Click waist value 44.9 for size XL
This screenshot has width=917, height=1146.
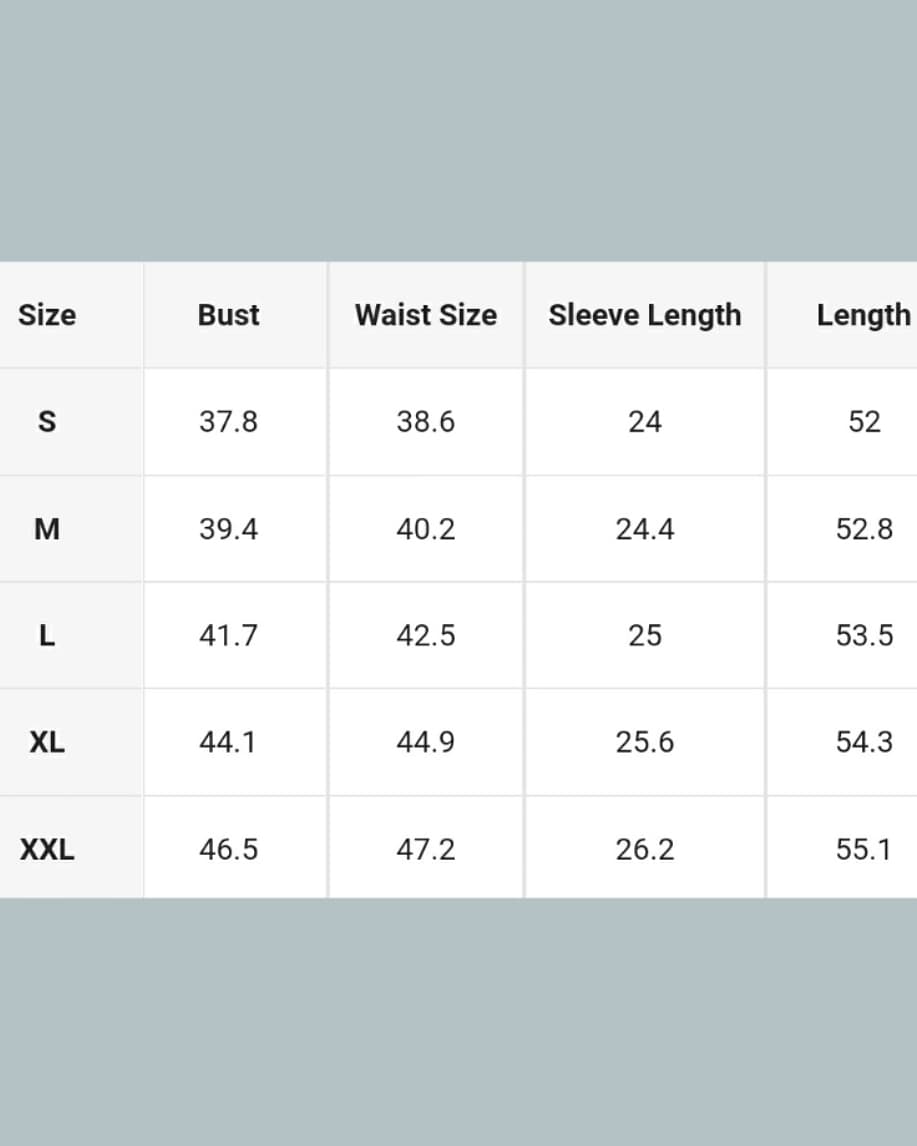tap(425, 743)
